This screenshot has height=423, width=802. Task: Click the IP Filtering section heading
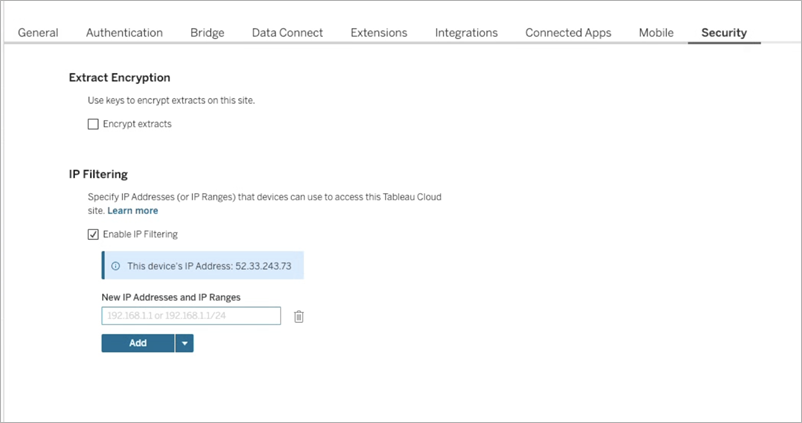98,174
